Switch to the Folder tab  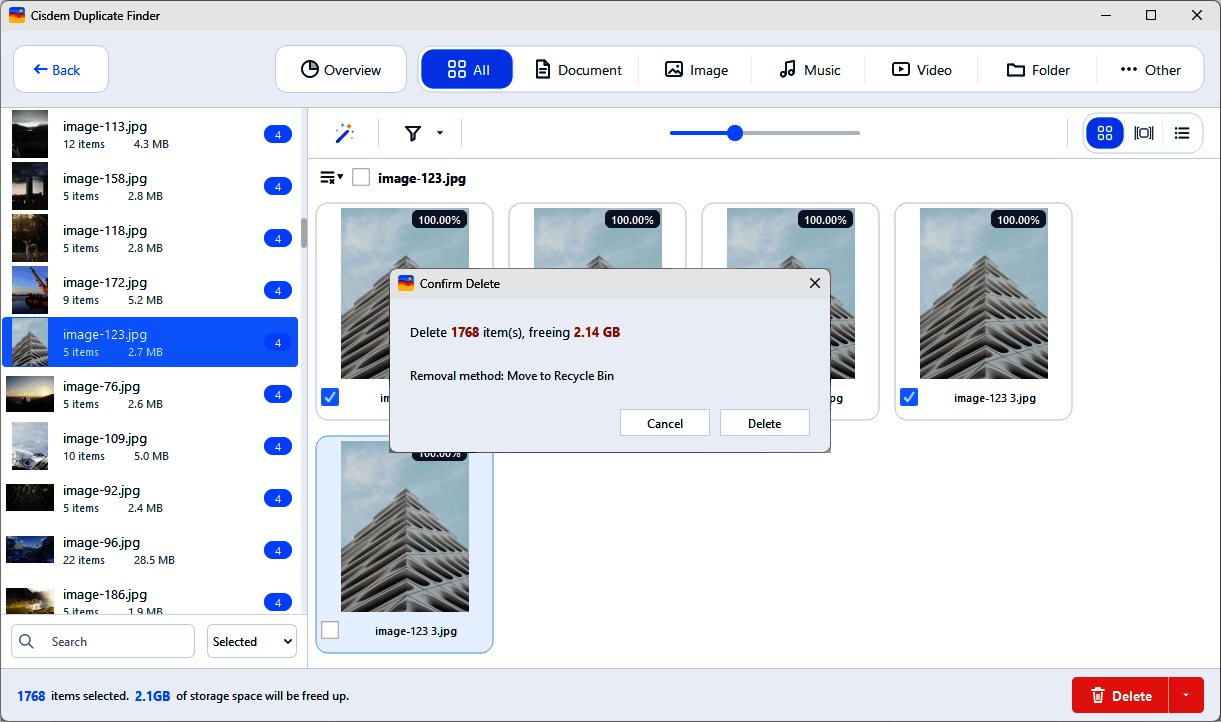(1038, 70)
